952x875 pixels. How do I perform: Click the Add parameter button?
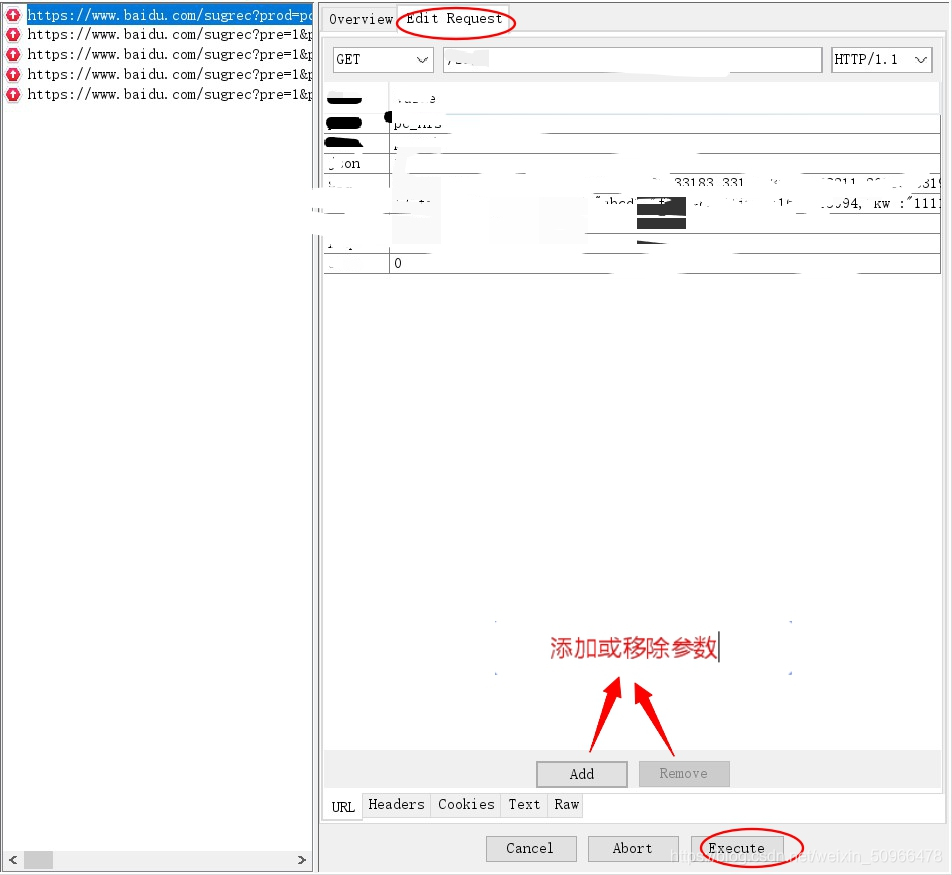582,774
